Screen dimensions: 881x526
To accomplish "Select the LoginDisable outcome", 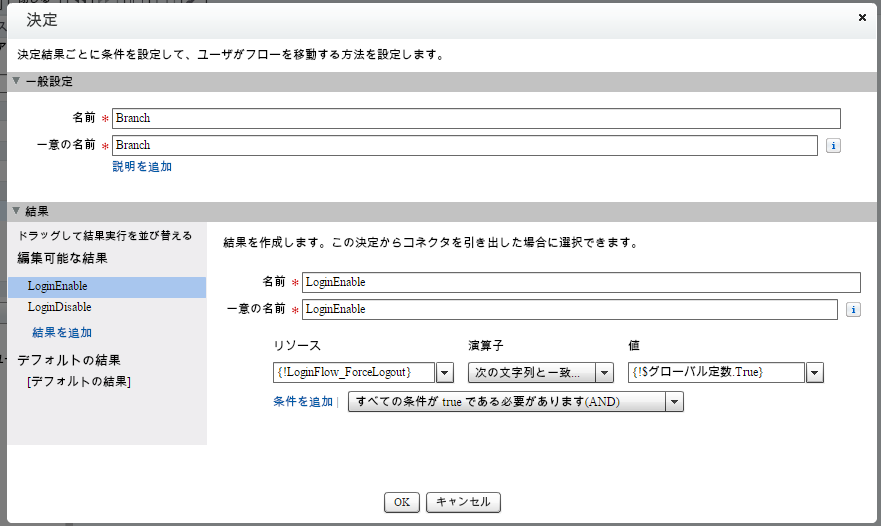I will 60,308.
